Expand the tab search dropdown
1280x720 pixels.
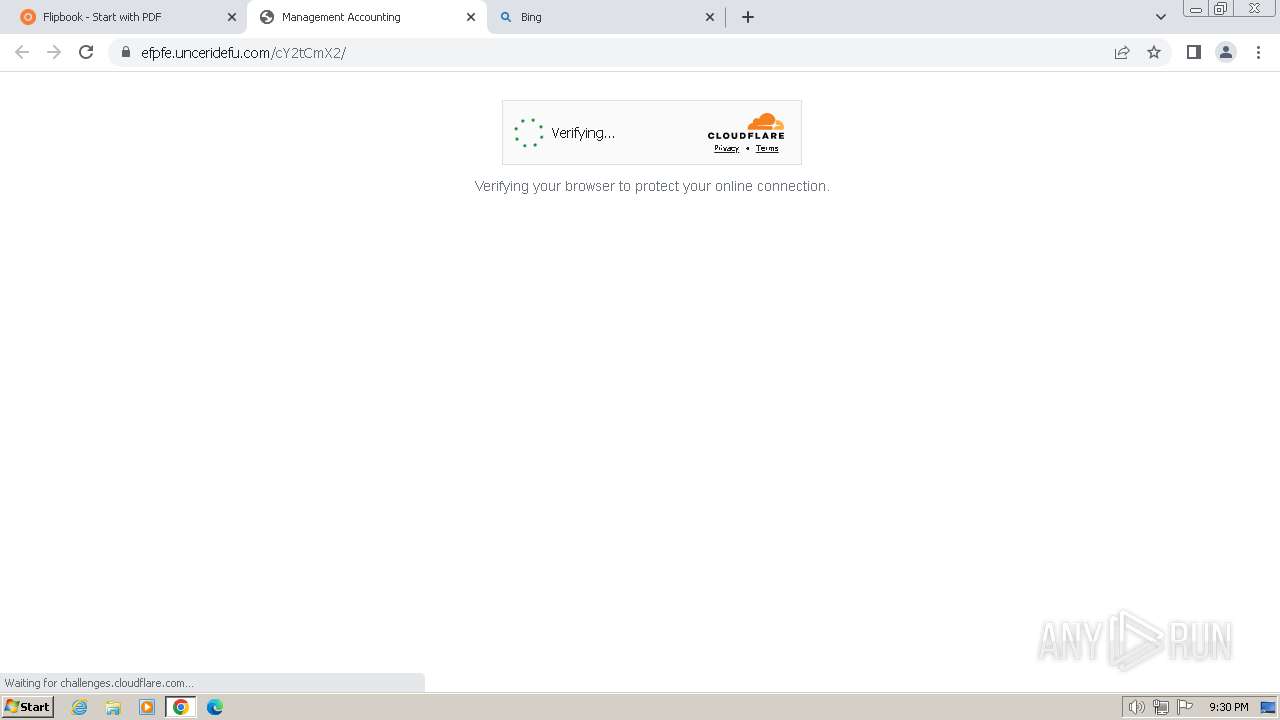pos(1161,17)
